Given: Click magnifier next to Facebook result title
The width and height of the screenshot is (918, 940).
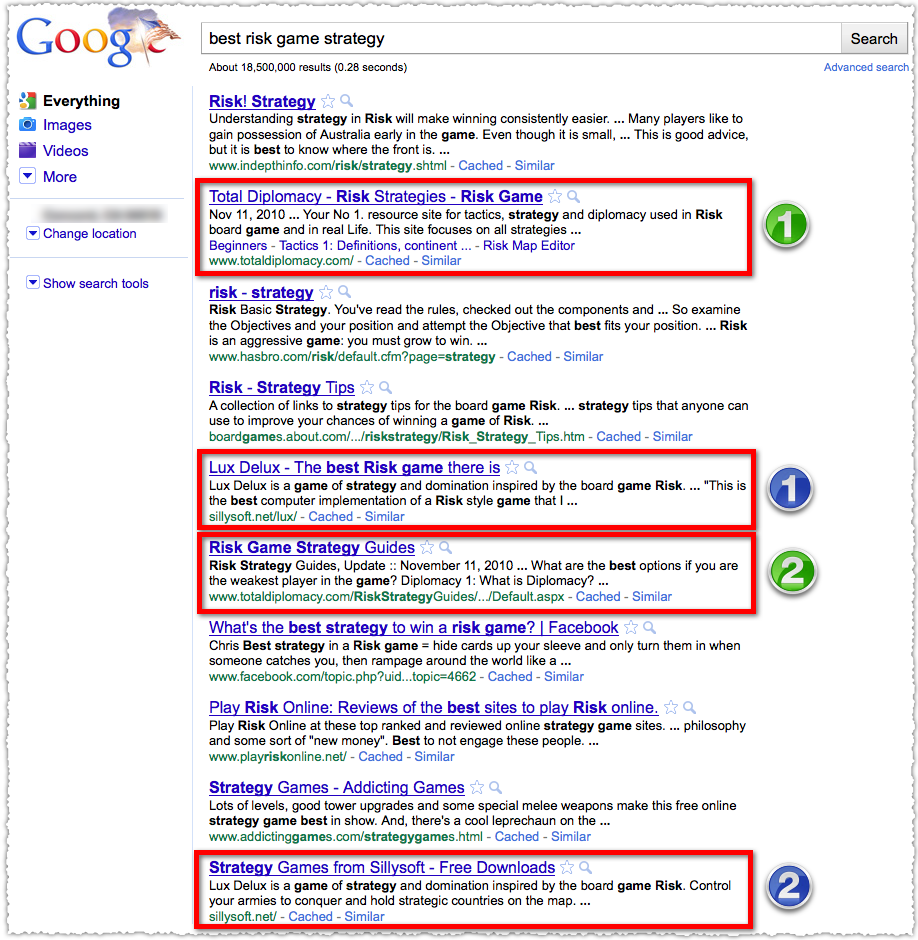Looking at the screenshot, I should [x=649, y=627].
